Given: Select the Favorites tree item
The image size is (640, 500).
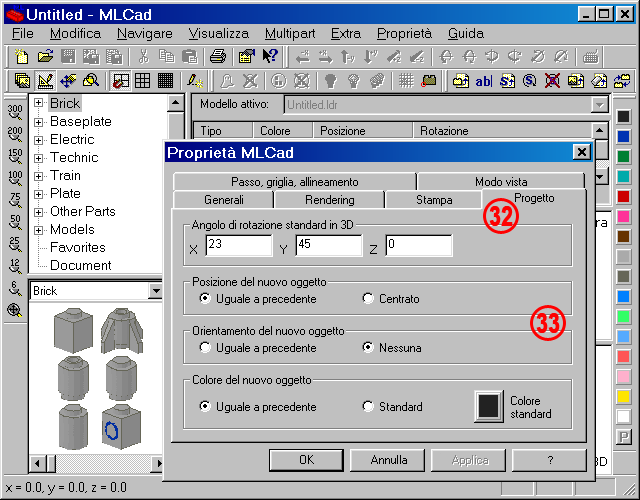Looking at the screenshot, I should click(x=78, y=247).
